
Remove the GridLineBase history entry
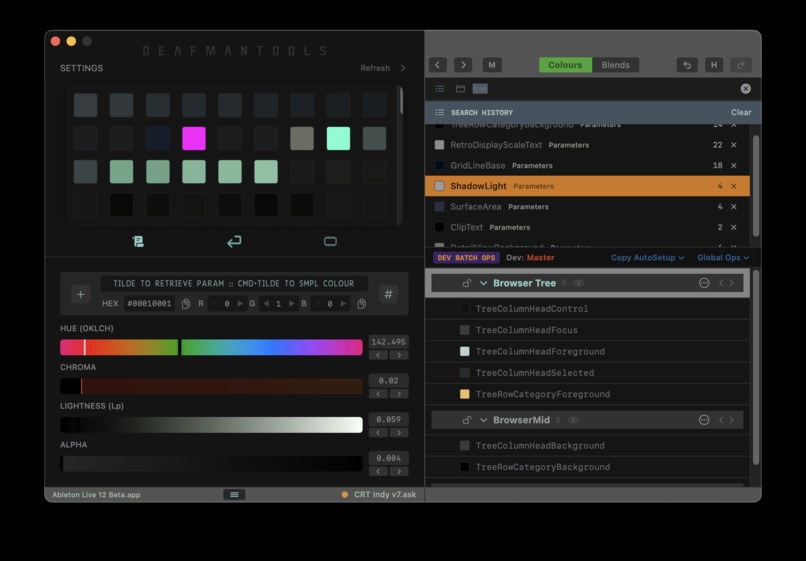click(x=734, y=166)
